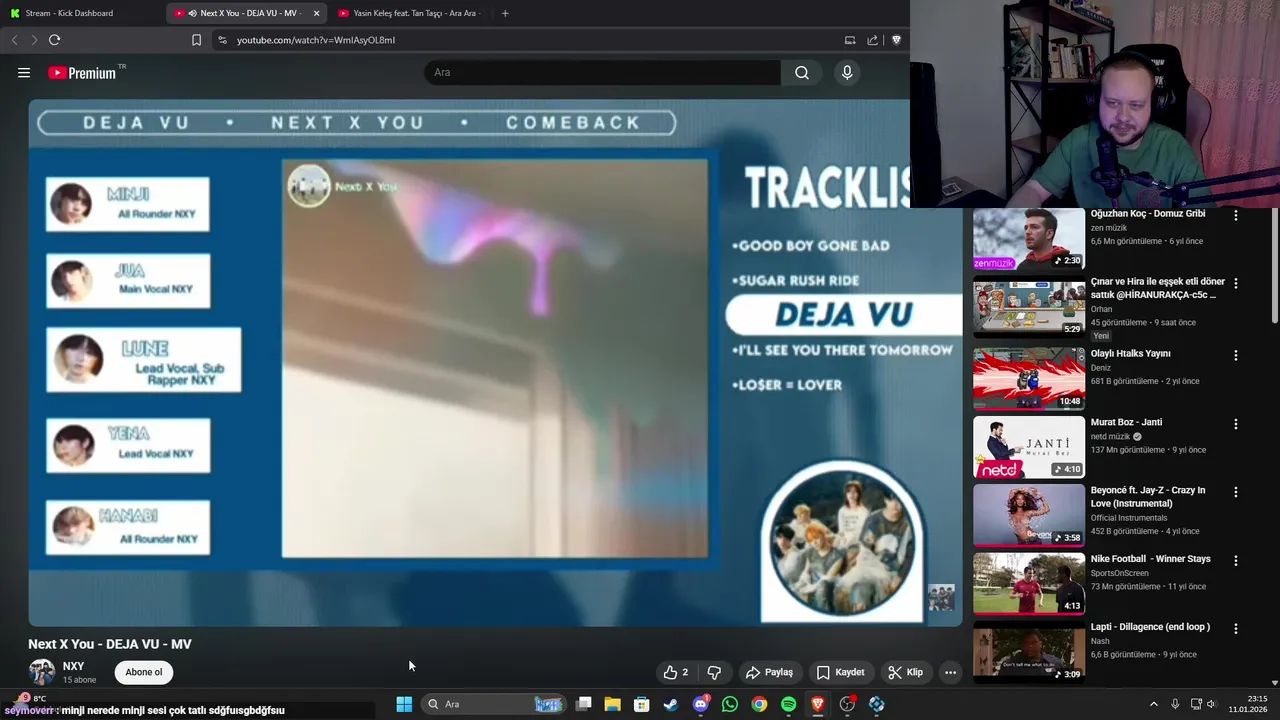This screenshot has width=1280, height=720.
Task: Close the Next X You - DEJA VU tab
Action: [316, 13]
